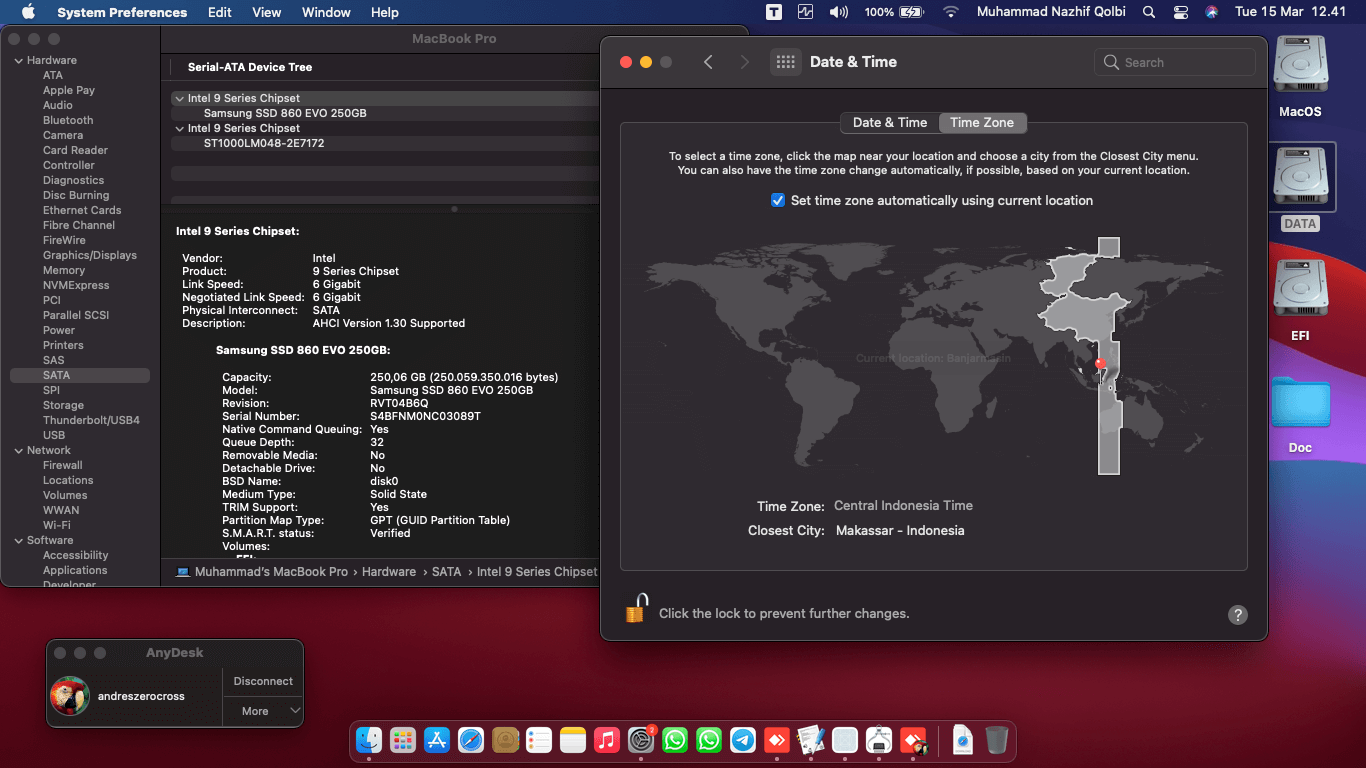1366x768 pixels.
Task: Open the Window menu
Action: (x=326, y=12)
